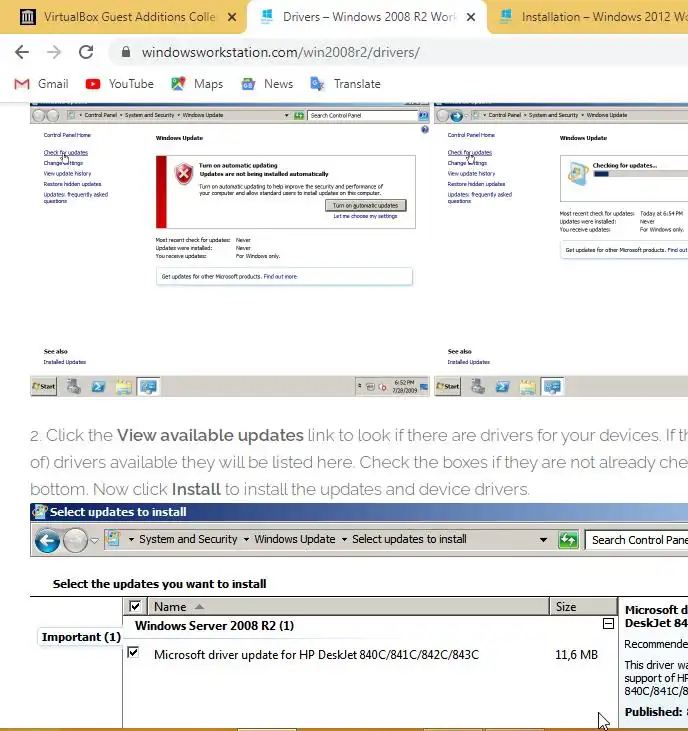
Task: Click Start button in first screenshot taskbar
Action: pos(44,386)
